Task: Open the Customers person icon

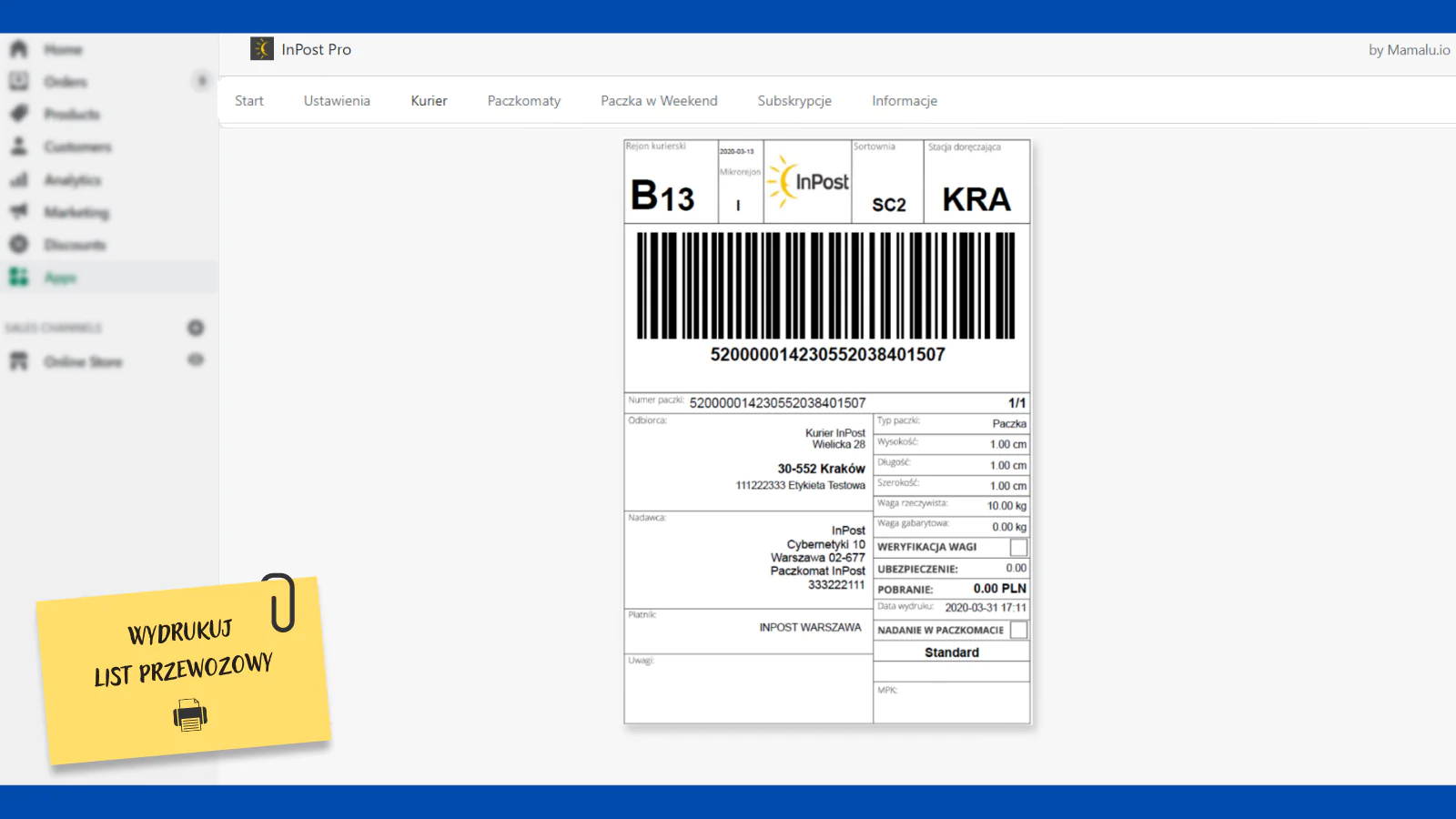Action: (x=18, y=147)
